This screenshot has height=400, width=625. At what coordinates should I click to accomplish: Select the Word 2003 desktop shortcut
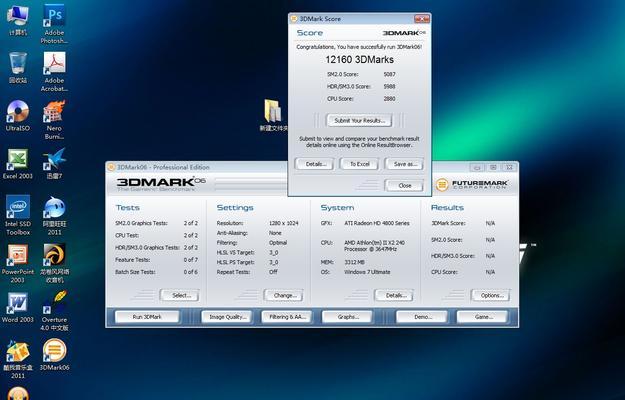(18, 307)
